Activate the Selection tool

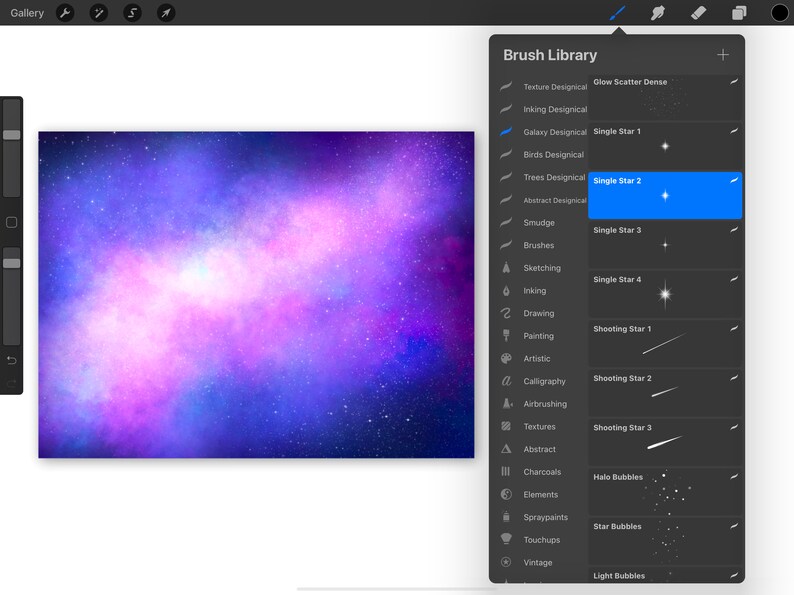pos(132,13)
